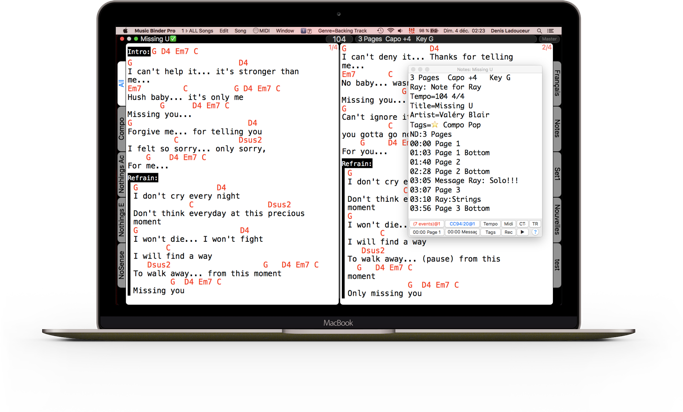
Task: Select the NoSense tab
Action: [x=122, y=265]
